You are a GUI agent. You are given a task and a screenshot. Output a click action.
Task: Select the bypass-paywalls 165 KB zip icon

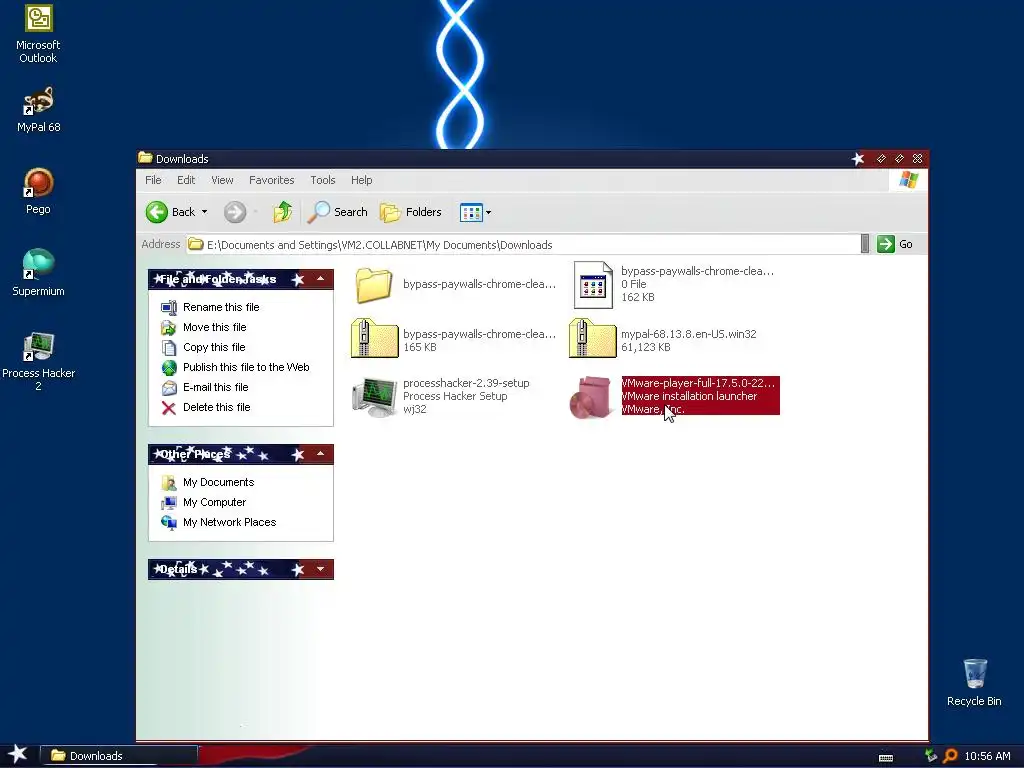(x=374, y=338)
